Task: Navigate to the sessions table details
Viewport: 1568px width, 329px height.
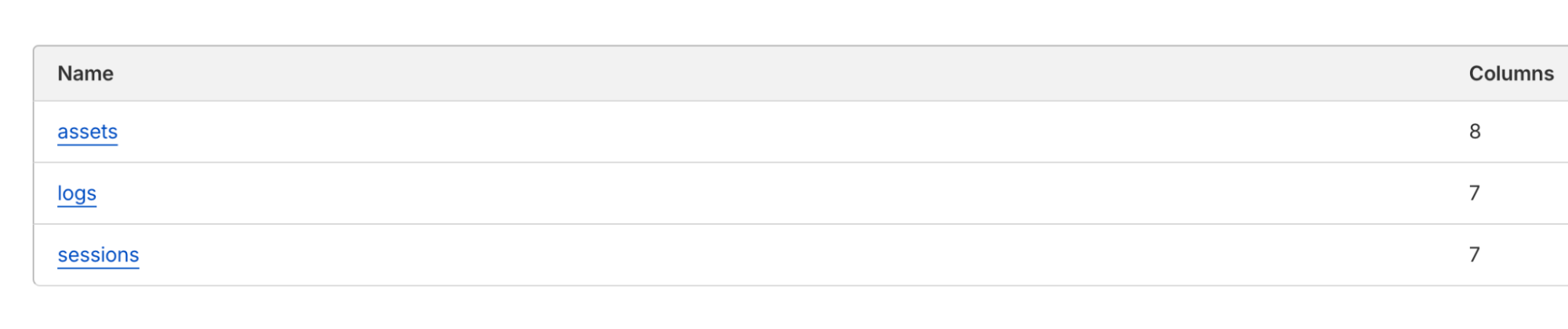Action: (x=98, y=255)
